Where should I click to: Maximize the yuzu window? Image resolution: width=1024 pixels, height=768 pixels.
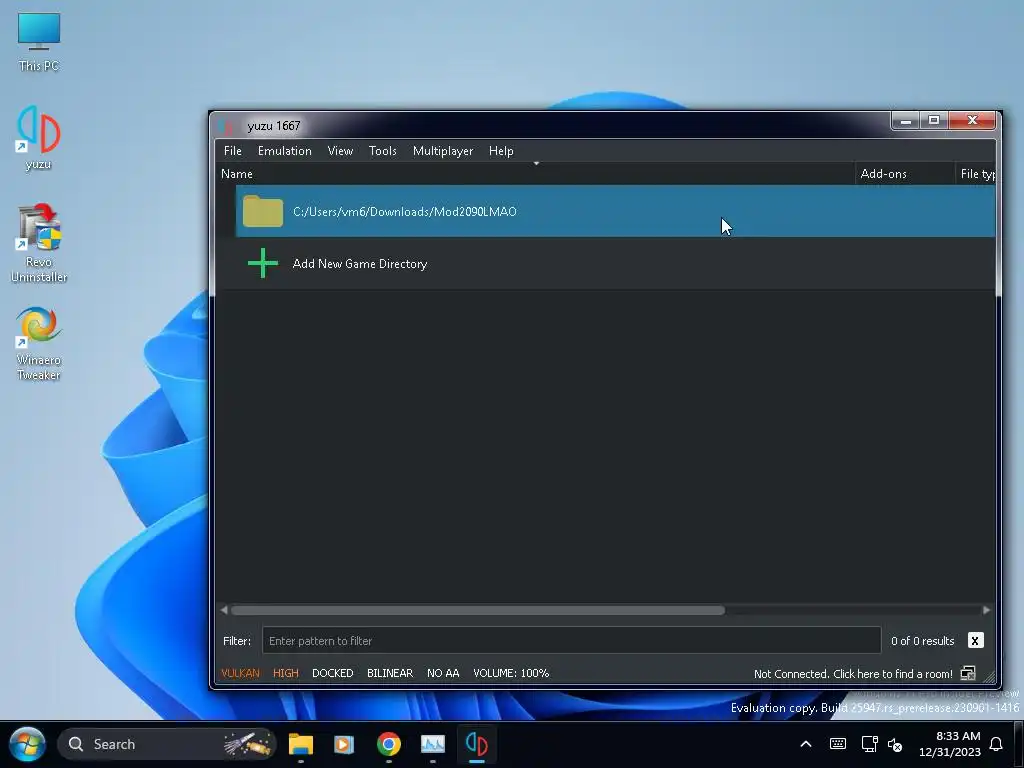point(934,121)
